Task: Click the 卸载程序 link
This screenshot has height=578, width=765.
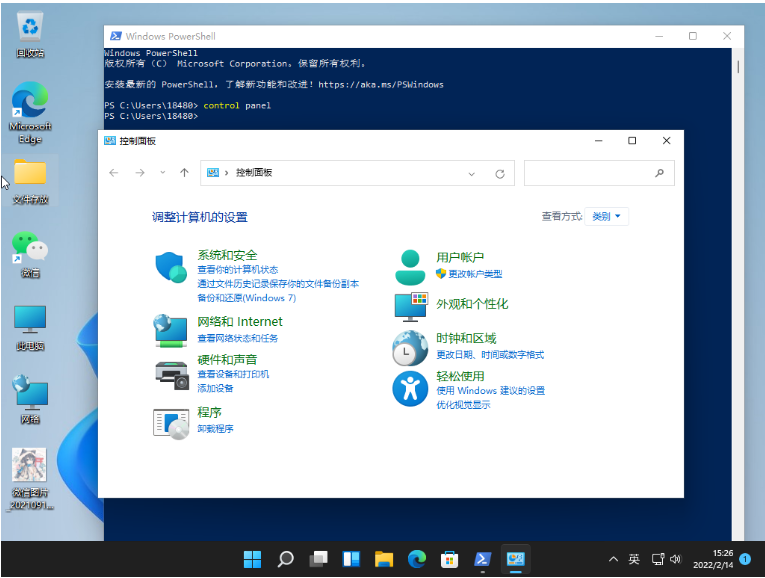Action: (x=215, y=429)
